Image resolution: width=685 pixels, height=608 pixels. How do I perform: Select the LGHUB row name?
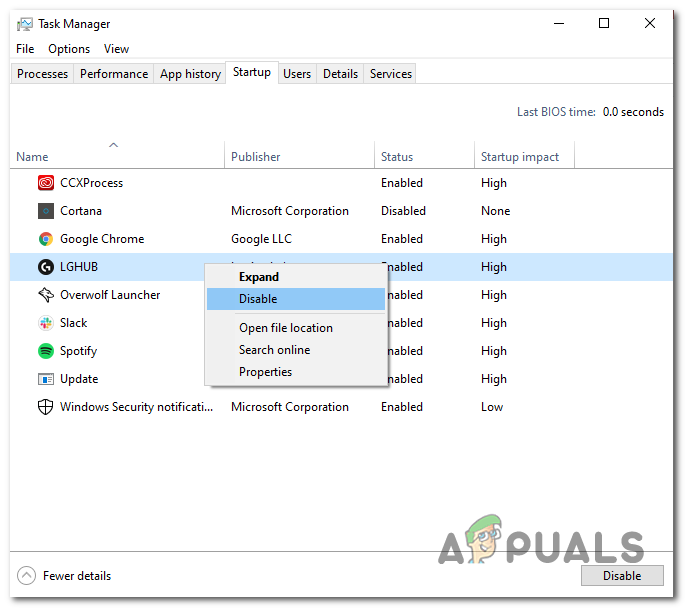(x=79, y=267)
